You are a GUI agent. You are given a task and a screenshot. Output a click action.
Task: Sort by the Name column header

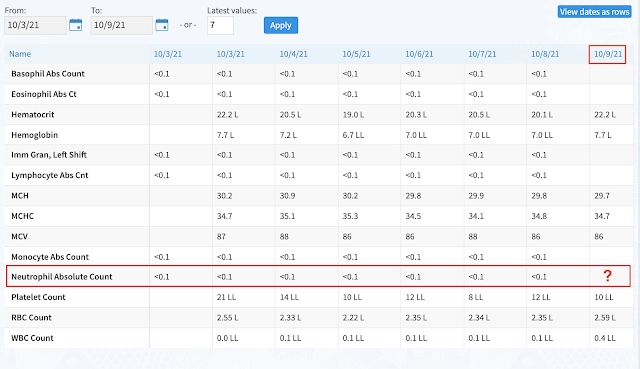(20, 54)
